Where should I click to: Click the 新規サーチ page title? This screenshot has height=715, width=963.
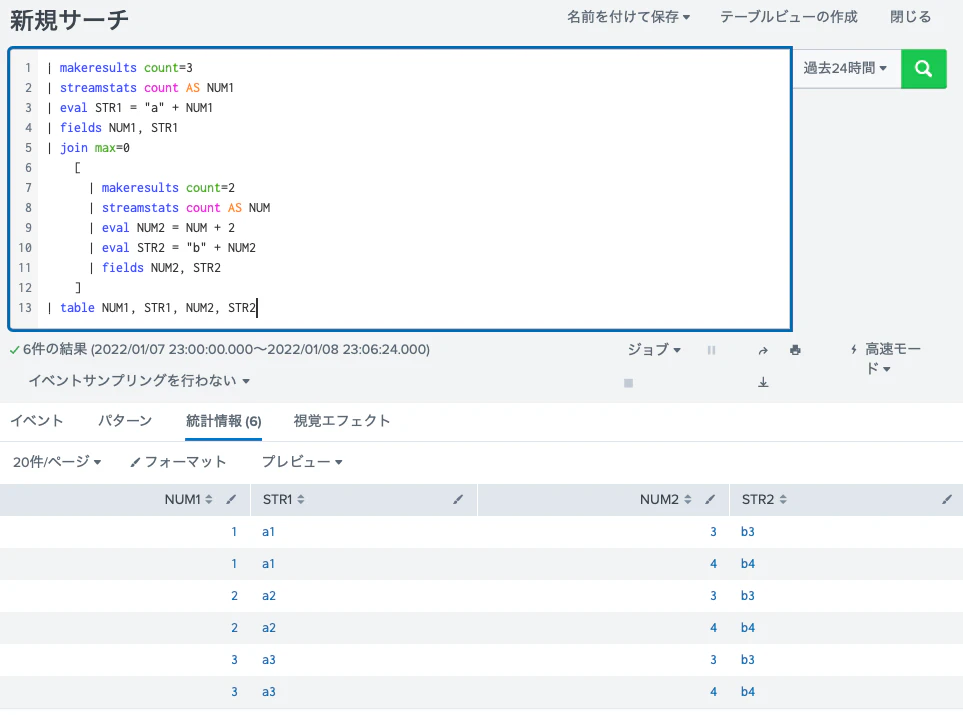pyautogui.click(x=69, y=21)
